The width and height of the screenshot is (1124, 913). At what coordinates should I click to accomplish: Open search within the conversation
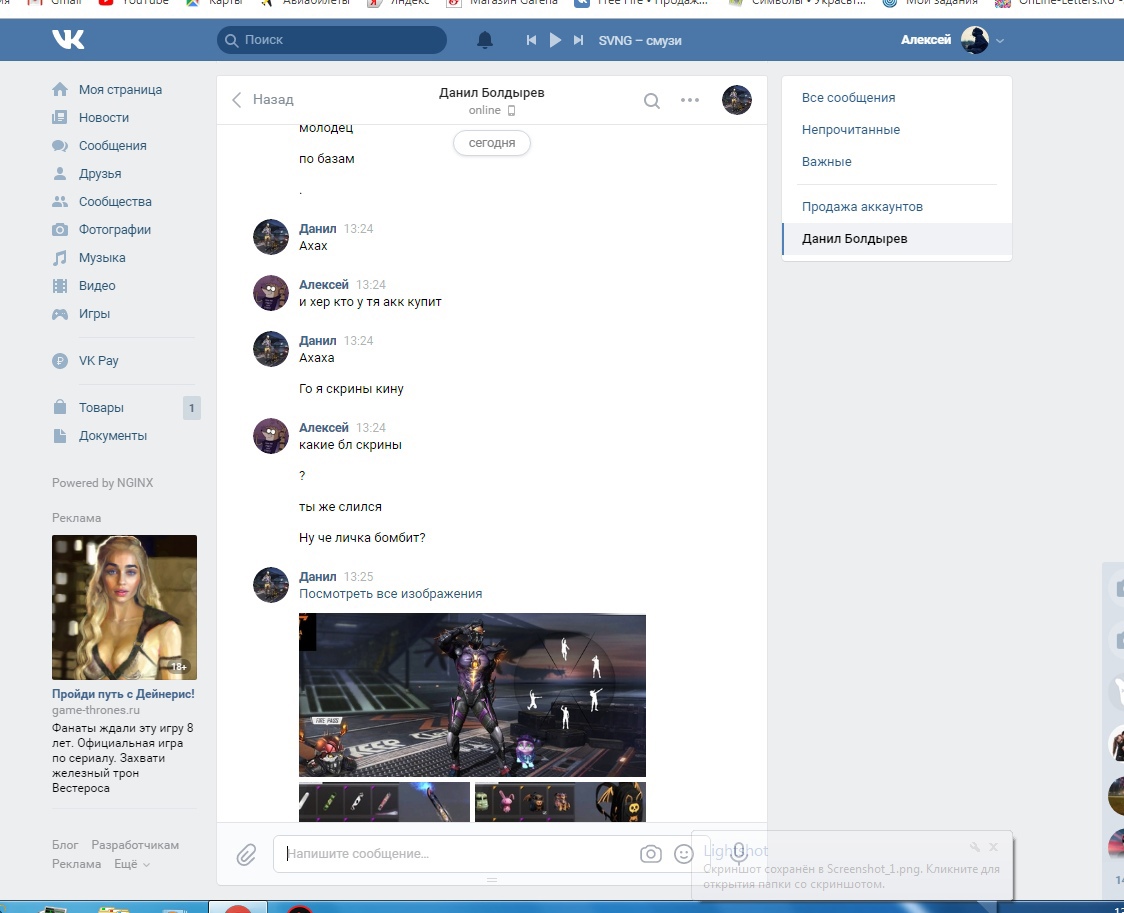coord(651,100)
